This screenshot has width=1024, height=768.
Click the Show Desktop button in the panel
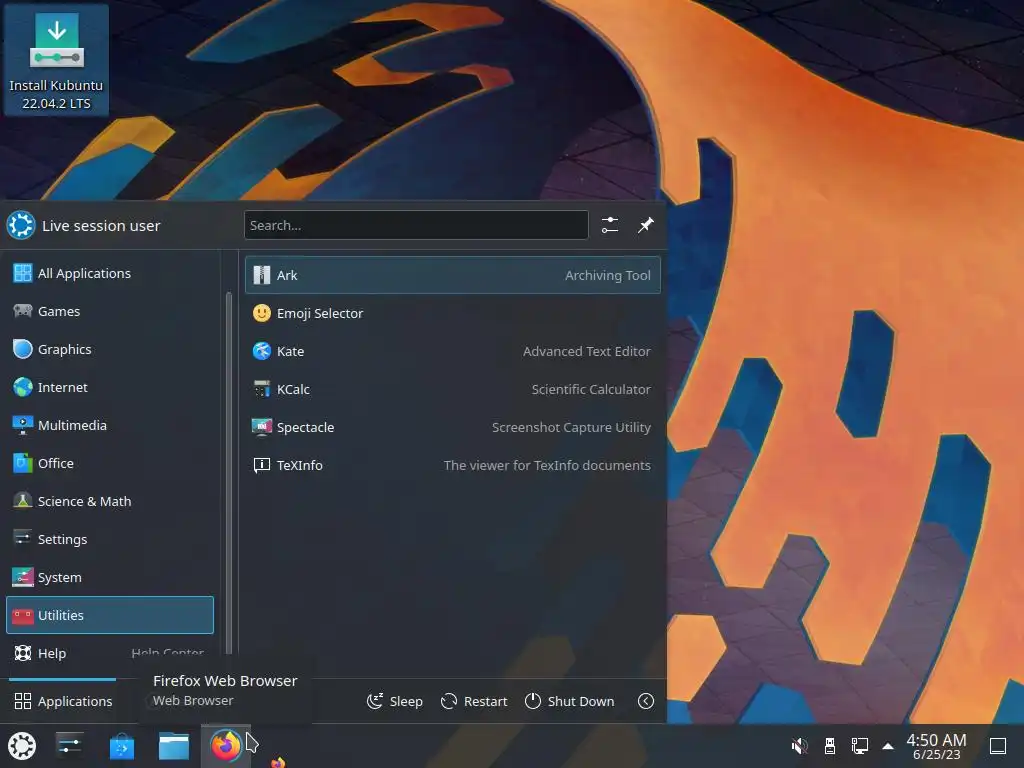pos(997,746)
